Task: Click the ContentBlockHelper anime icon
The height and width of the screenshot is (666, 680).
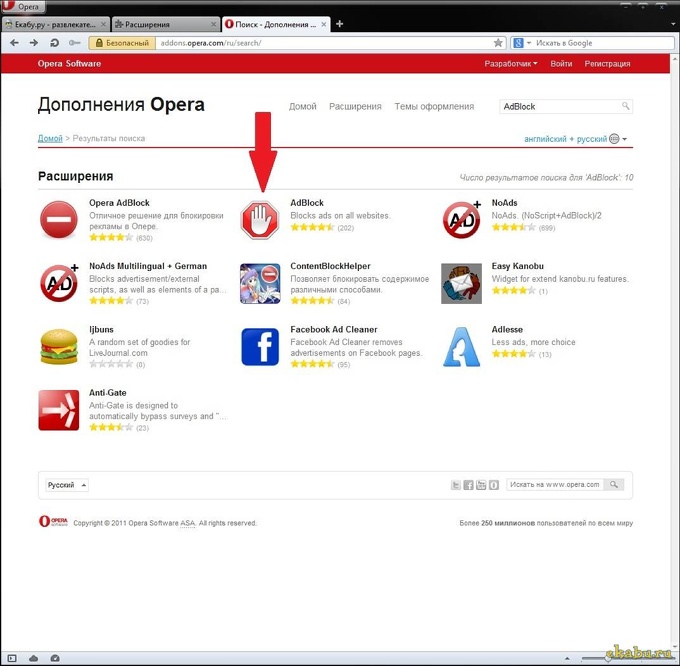Action: click(260, 283)
